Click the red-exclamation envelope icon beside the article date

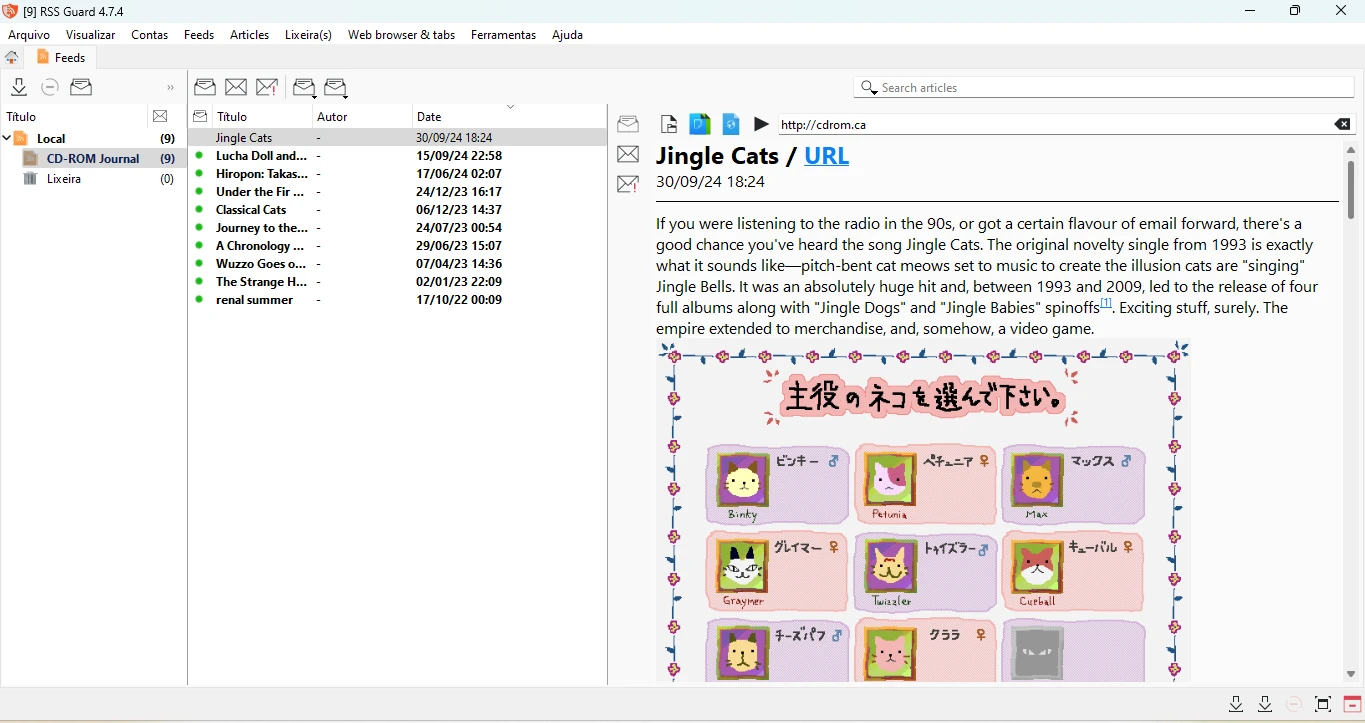tap(628, 184)
